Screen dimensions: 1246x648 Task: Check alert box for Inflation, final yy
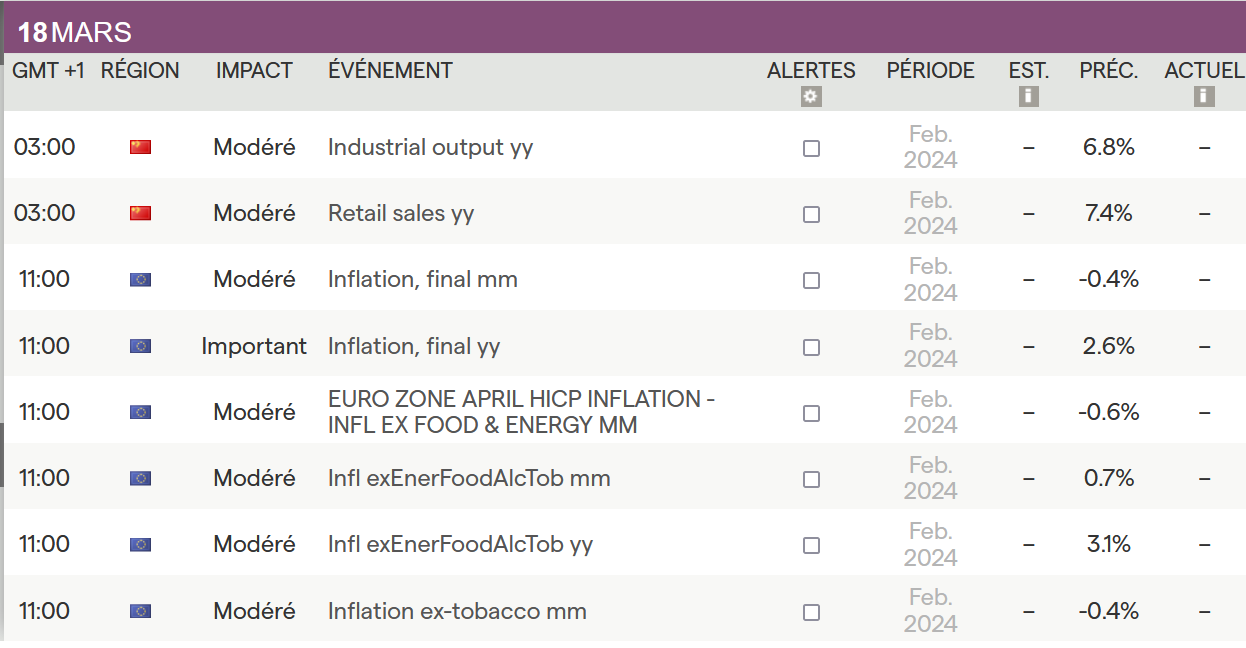(x=811, y=347)
